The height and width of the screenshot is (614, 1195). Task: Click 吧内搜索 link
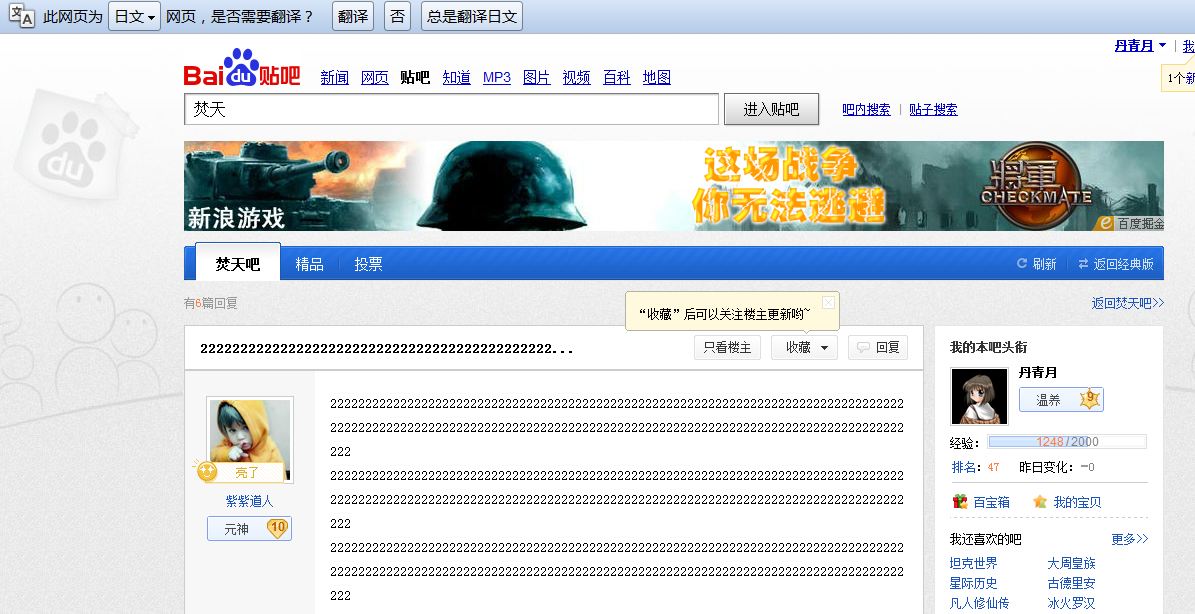point(867,109)
